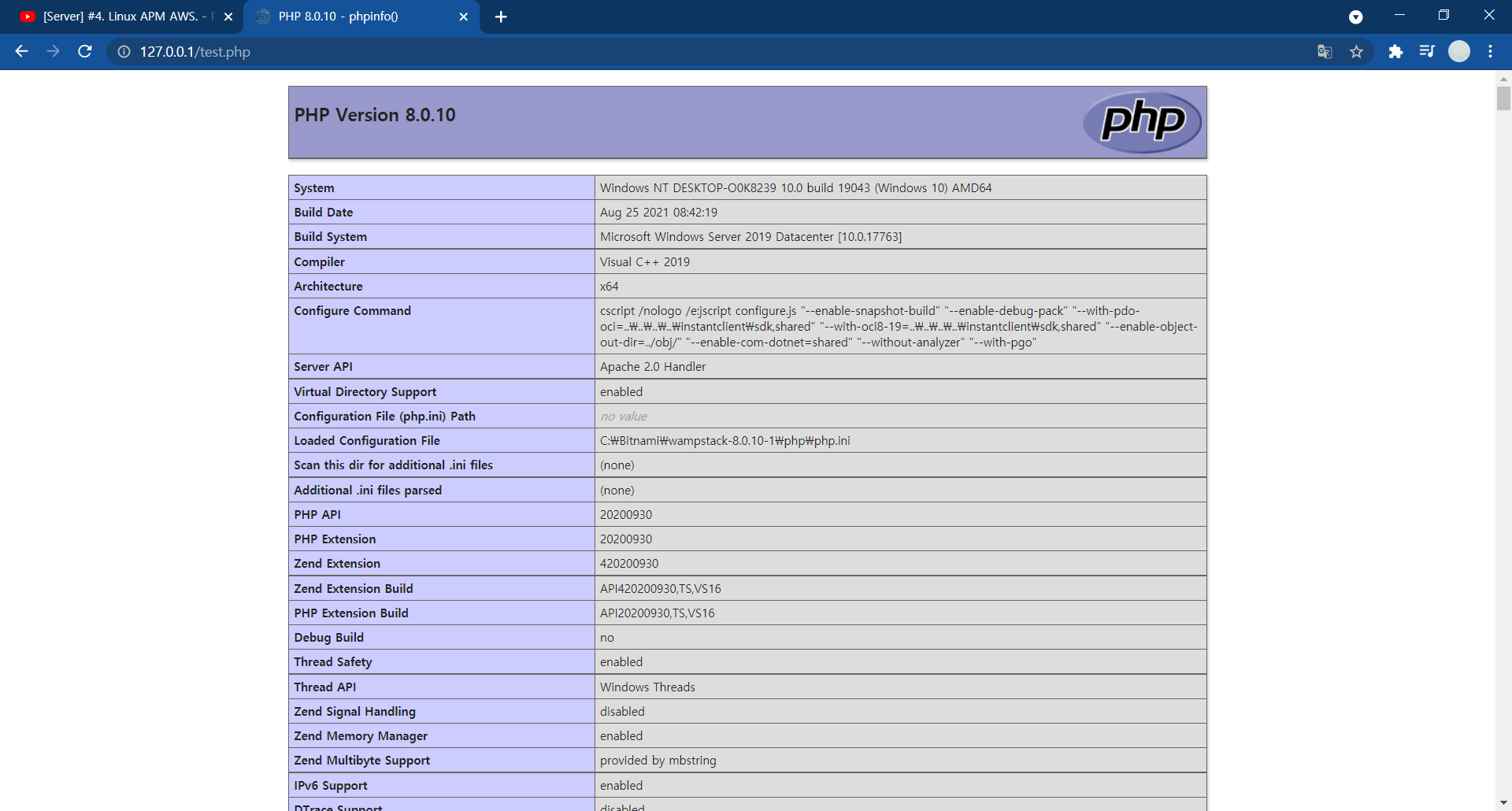This screenshot has height=811, width=1512.
Task: Open the site information icon
Action: pyautogui.click(x=124, y=52)
